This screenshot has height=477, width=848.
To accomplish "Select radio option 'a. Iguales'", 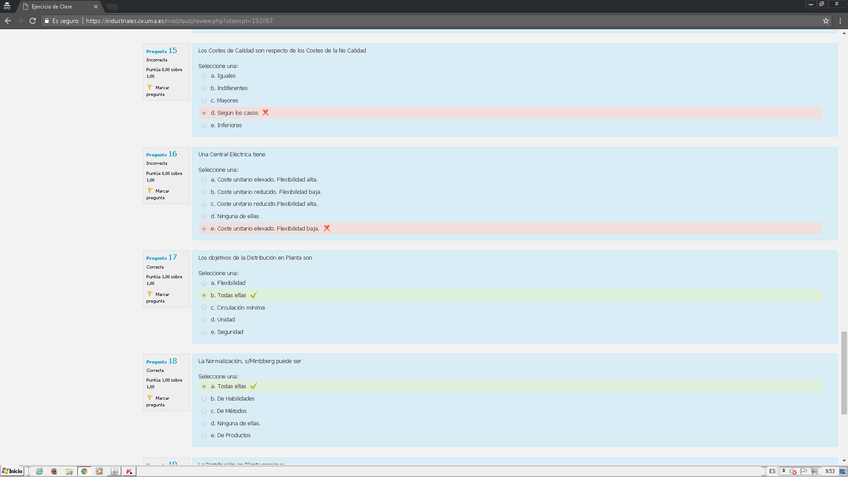I will [204, 76].
